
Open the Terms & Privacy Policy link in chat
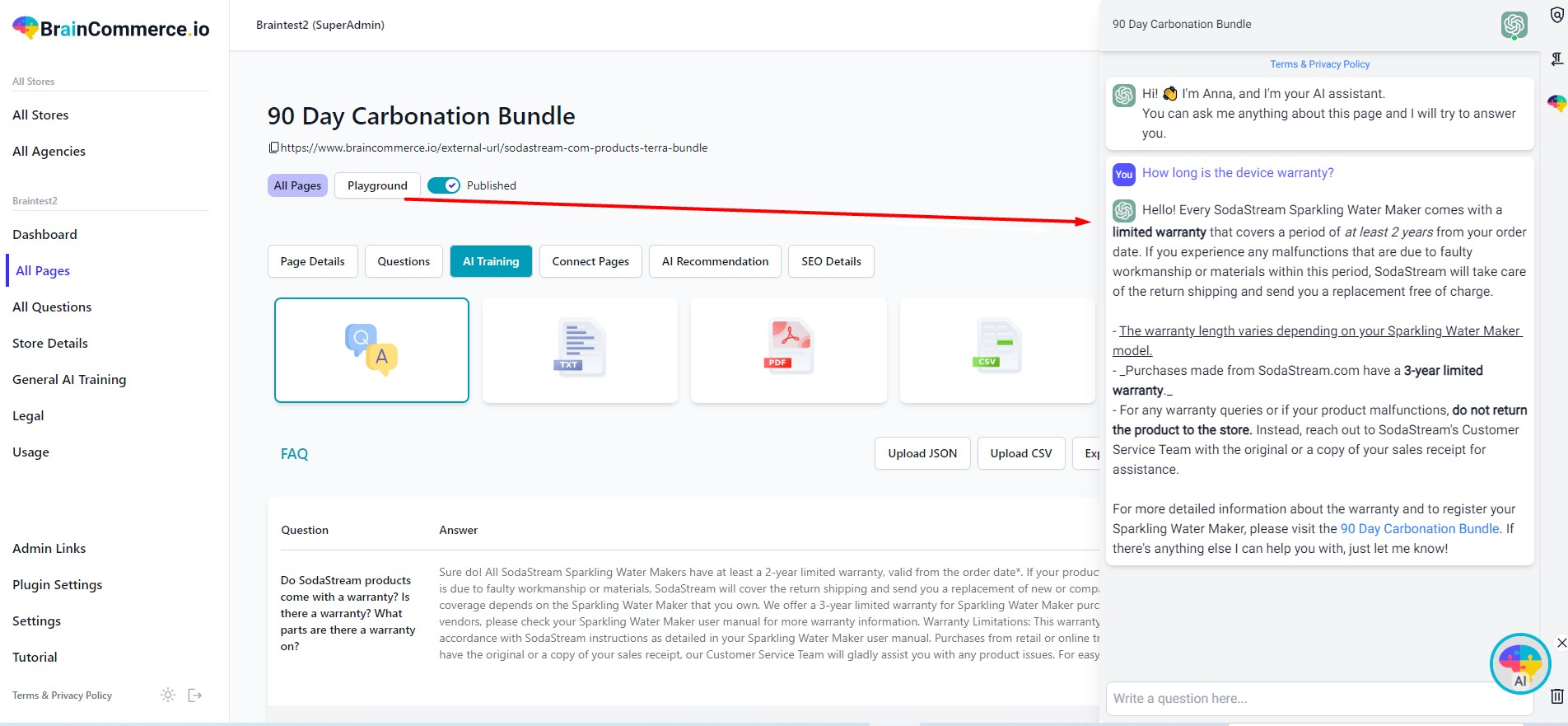pos(1319,63)
